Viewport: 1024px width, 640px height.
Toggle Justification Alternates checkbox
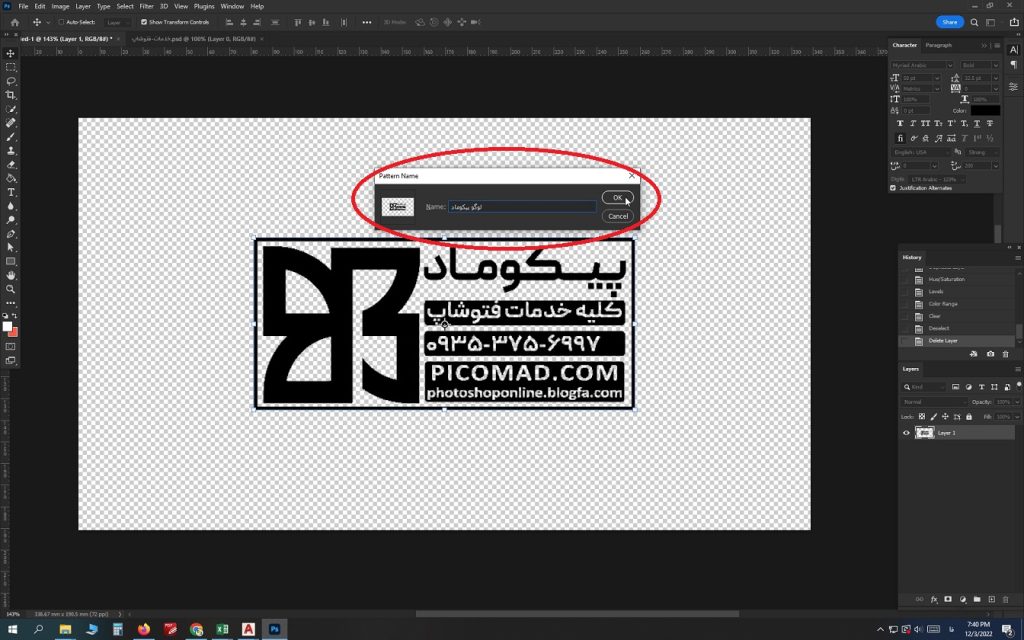click(893, 188)
